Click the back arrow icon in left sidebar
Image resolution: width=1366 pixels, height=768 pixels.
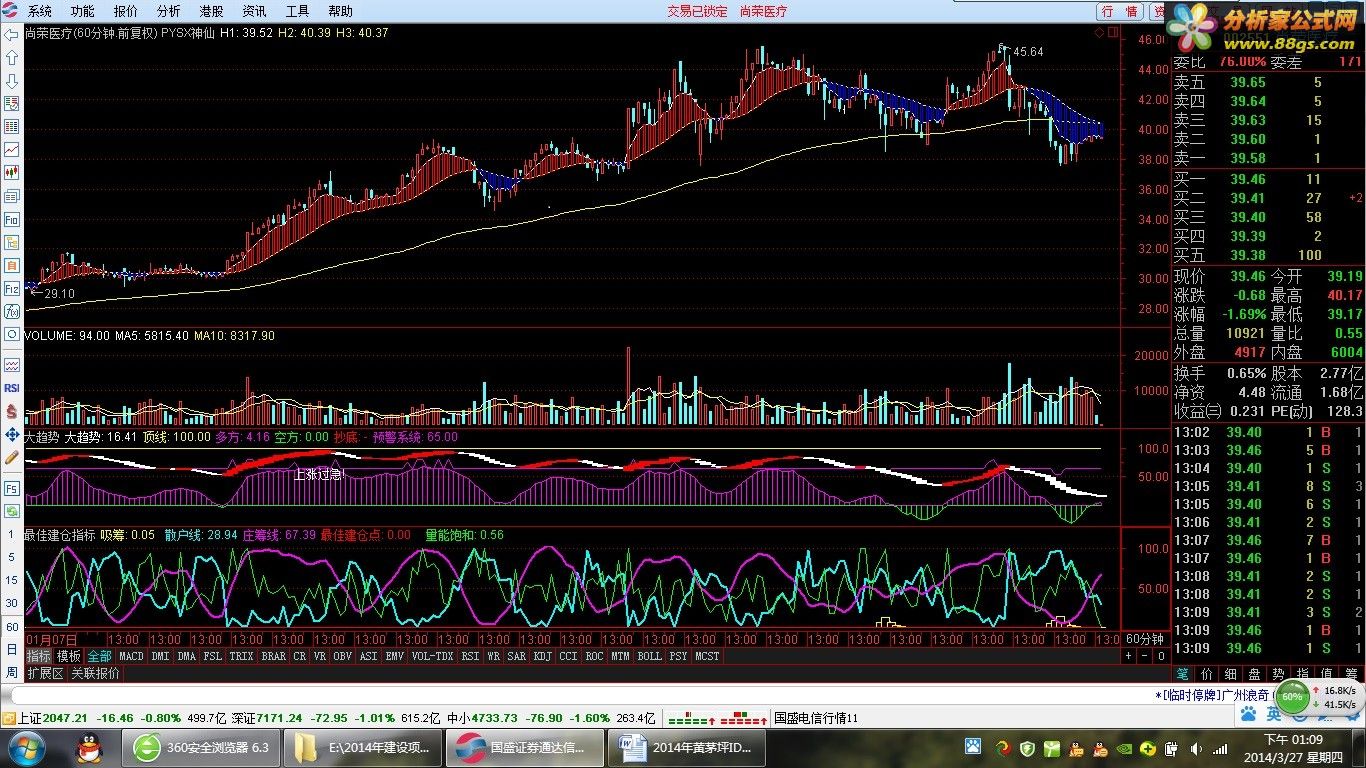(12, 34)
